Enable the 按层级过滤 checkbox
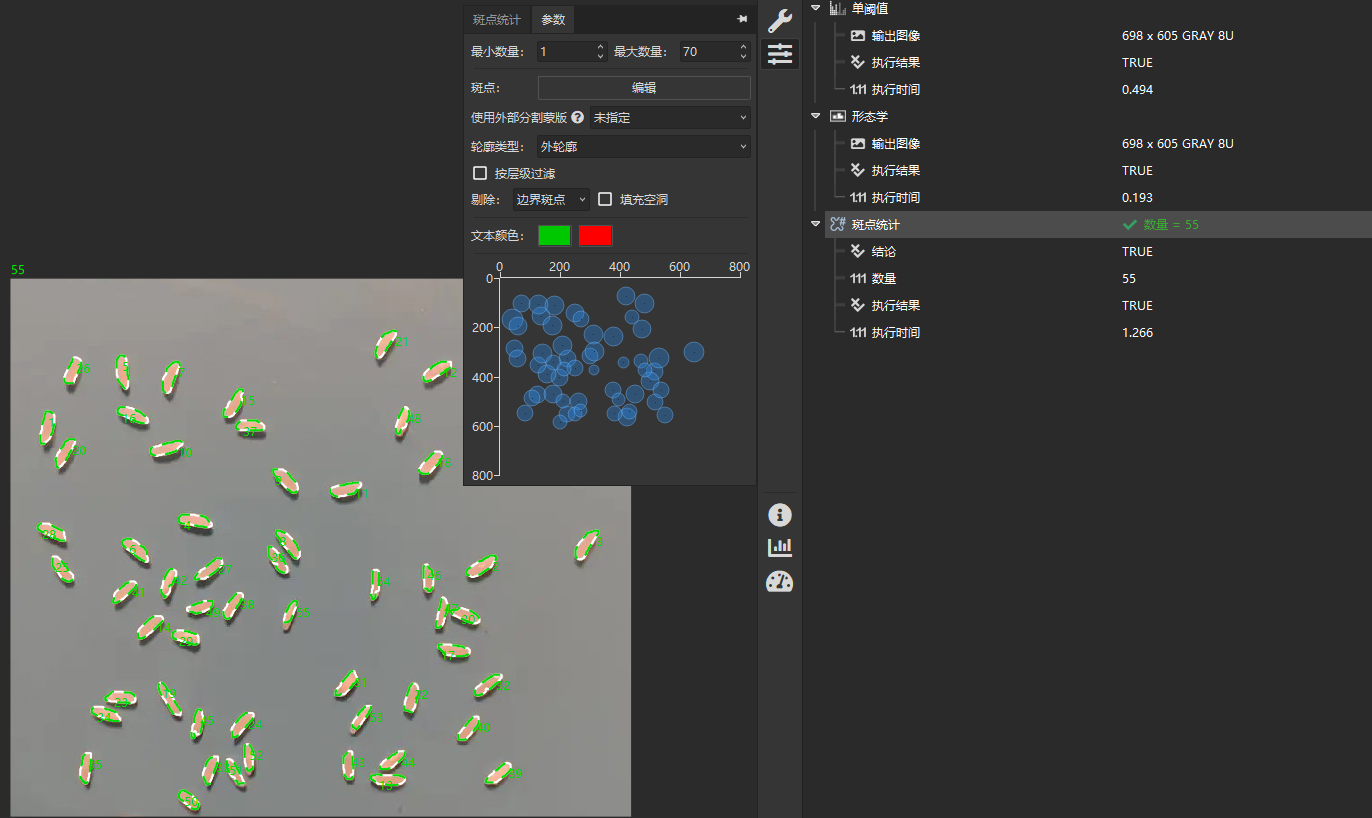This screenshot has width=1372, height=818. (480, 173)
